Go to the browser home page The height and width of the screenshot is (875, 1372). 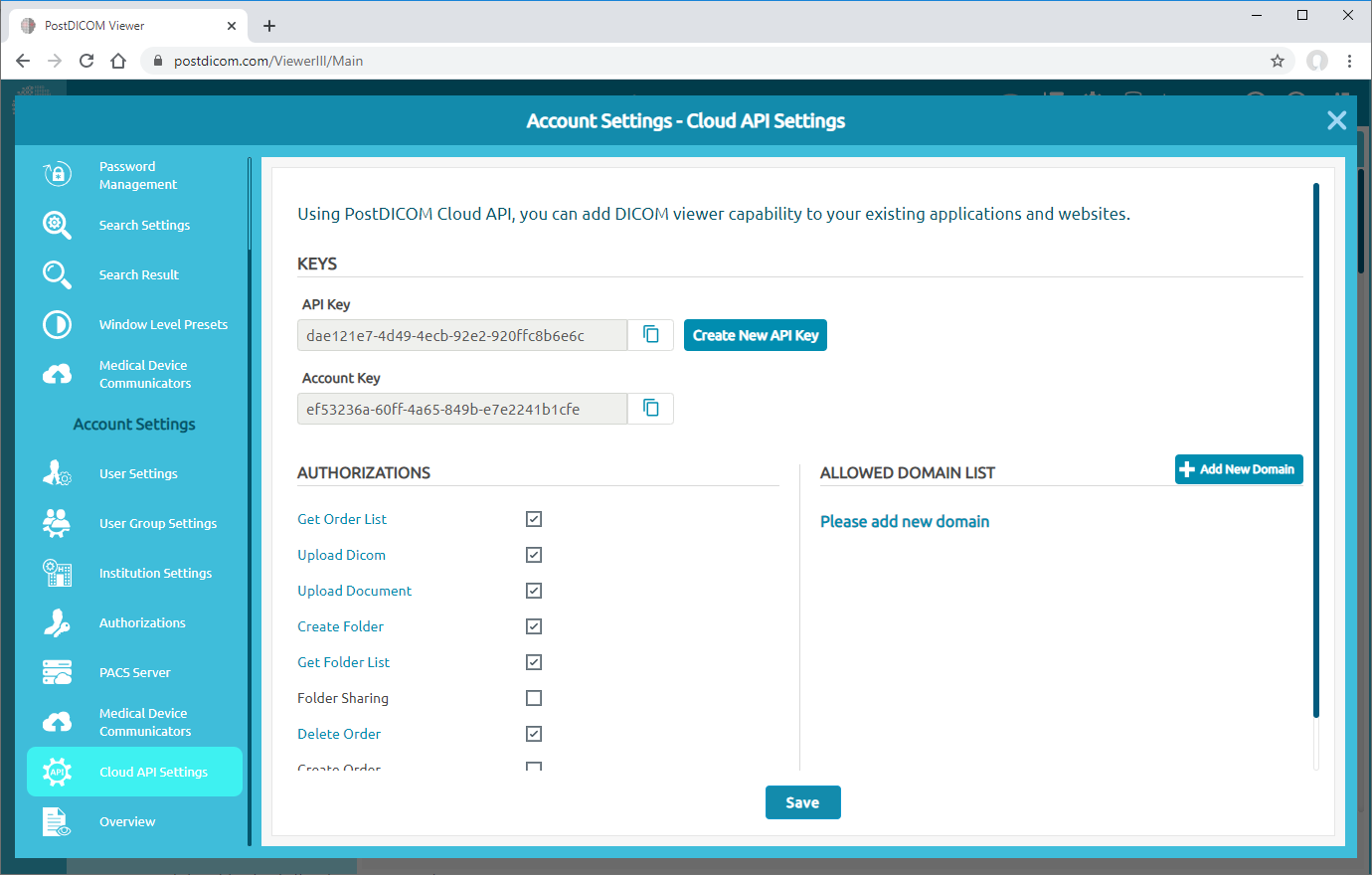coord(118,61)
